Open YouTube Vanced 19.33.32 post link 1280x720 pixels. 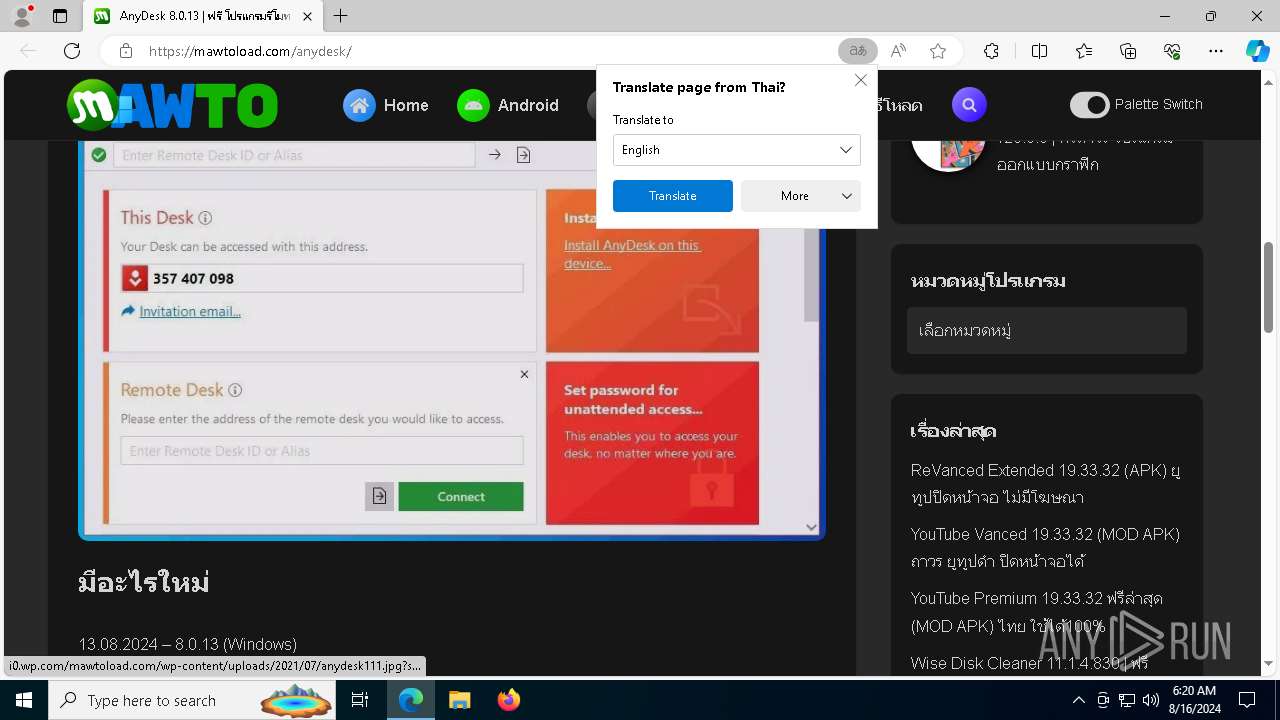point(1045,547)
